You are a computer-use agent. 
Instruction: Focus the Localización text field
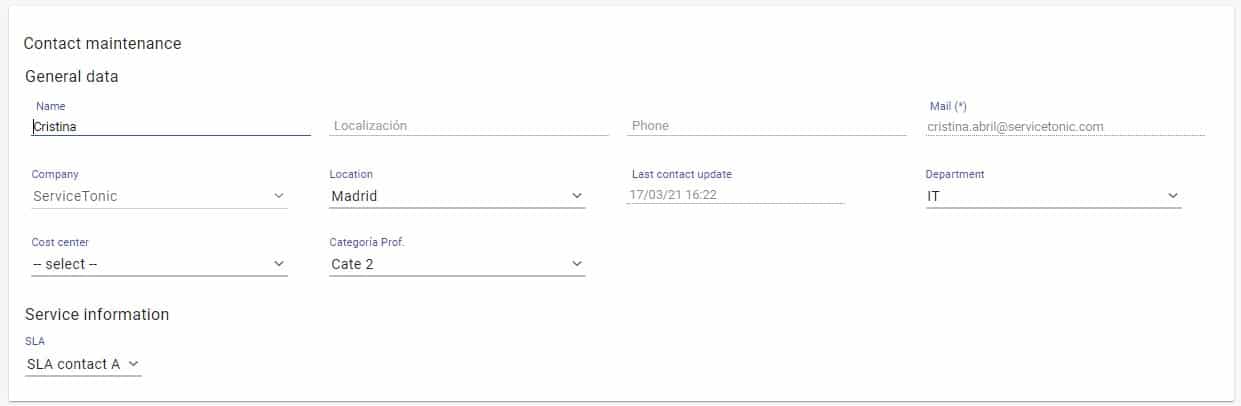click(x=468, y=126)
